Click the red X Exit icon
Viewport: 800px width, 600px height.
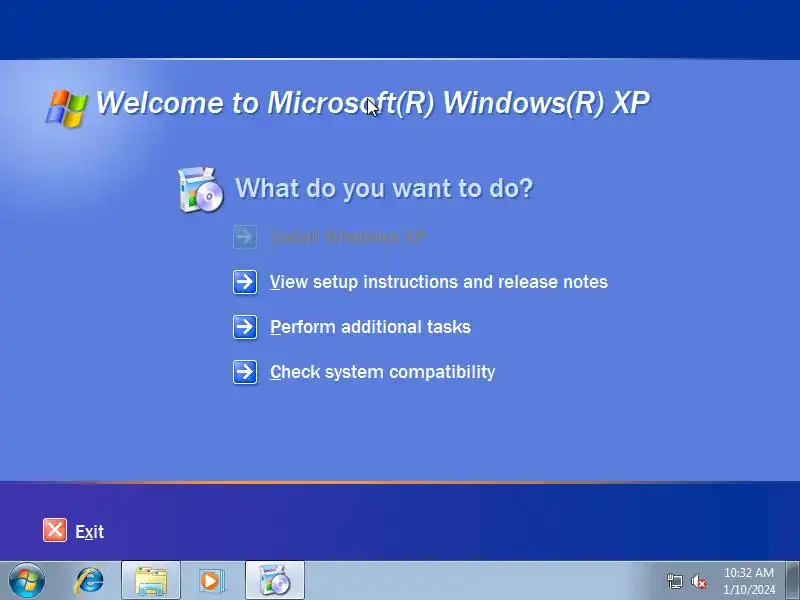click(x=55, y=530)
